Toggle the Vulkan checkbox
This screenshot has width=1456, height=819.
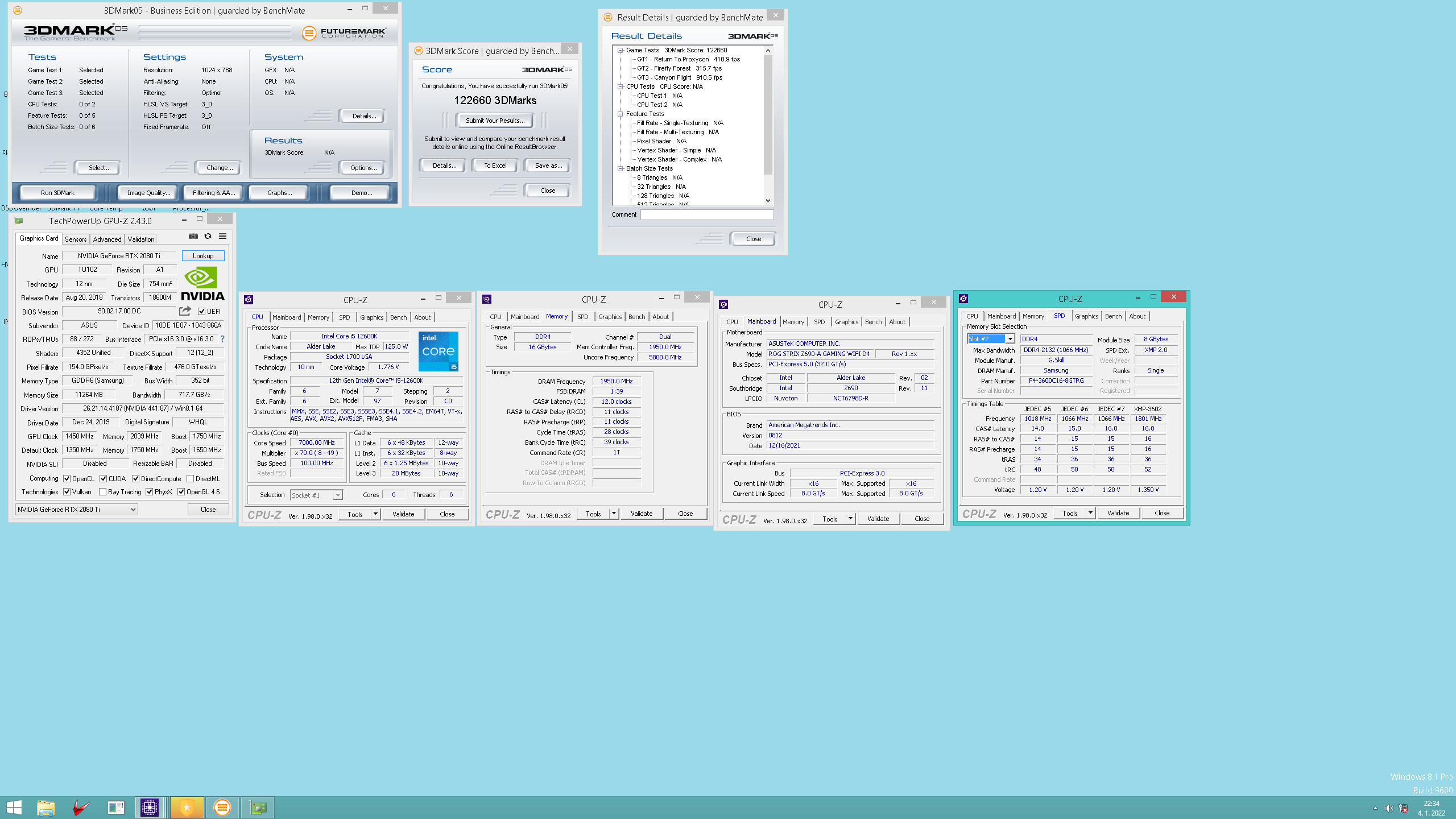pyautogui.click(x=67, y=492)
